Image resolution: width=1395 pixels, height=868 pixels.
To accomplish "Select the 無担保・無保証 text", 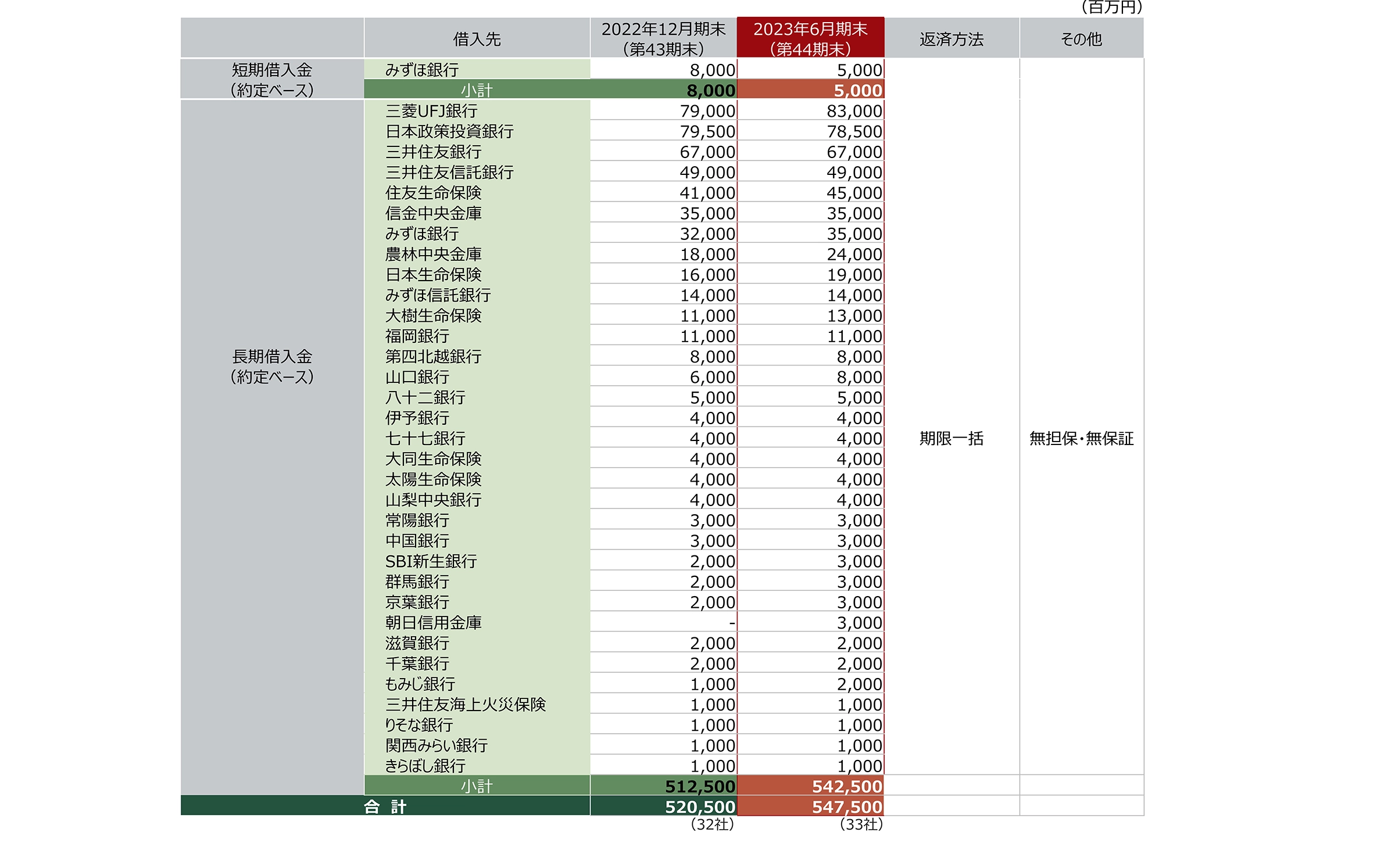I will click(1081, 438).
